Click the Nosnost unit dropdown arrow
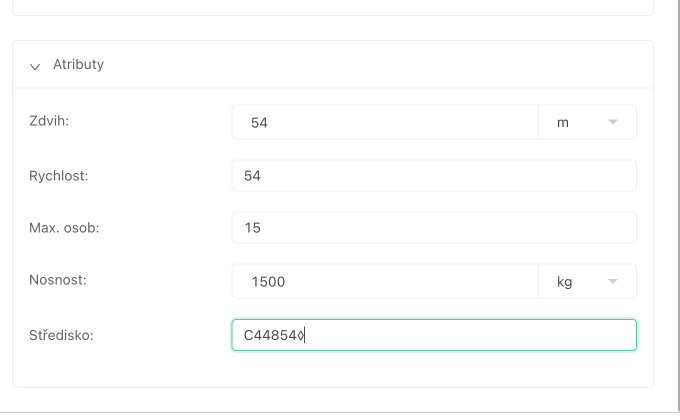This screenshot has width=680, height=420. tap(614, 281)
